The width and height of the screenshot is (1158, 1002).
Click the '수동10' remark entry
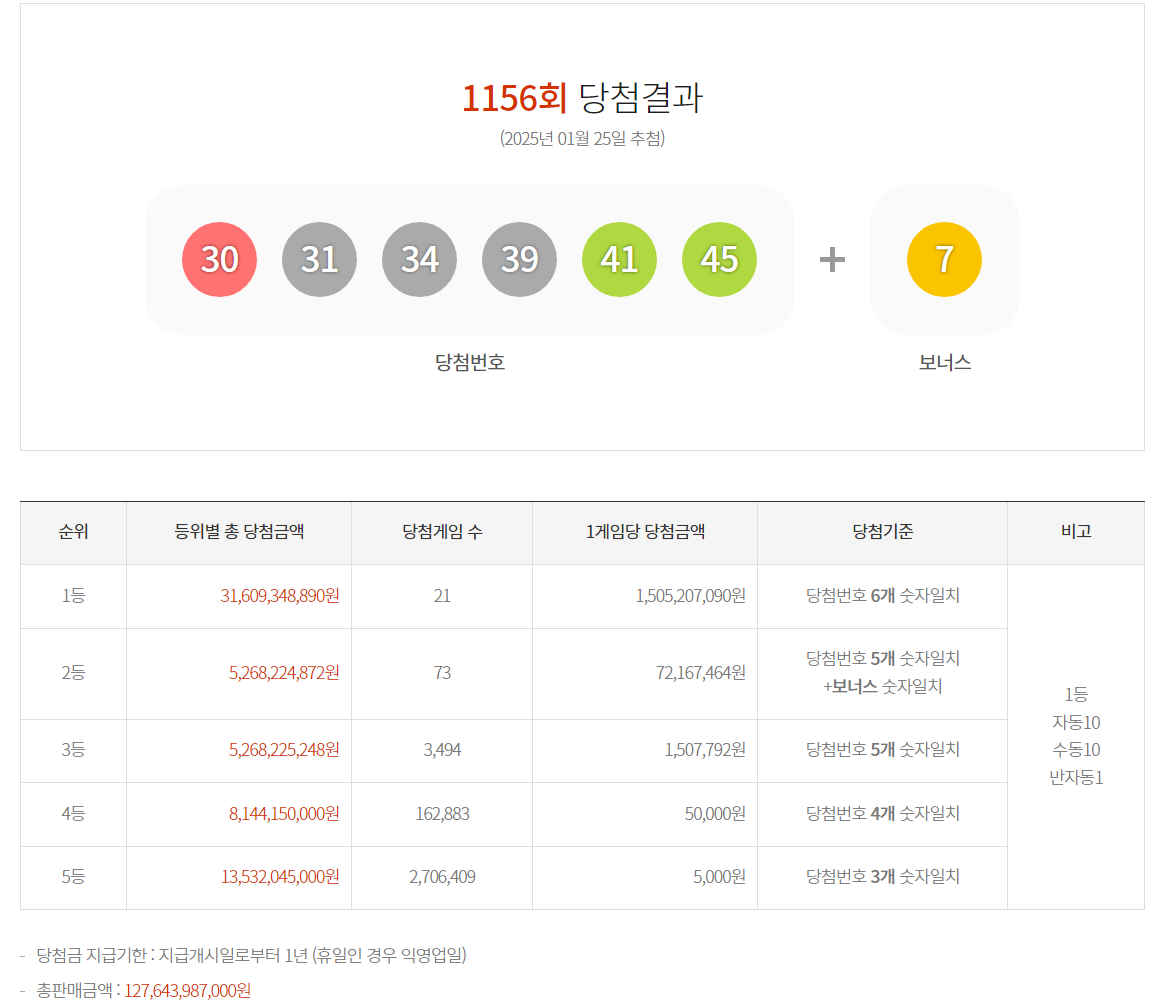1076,750
